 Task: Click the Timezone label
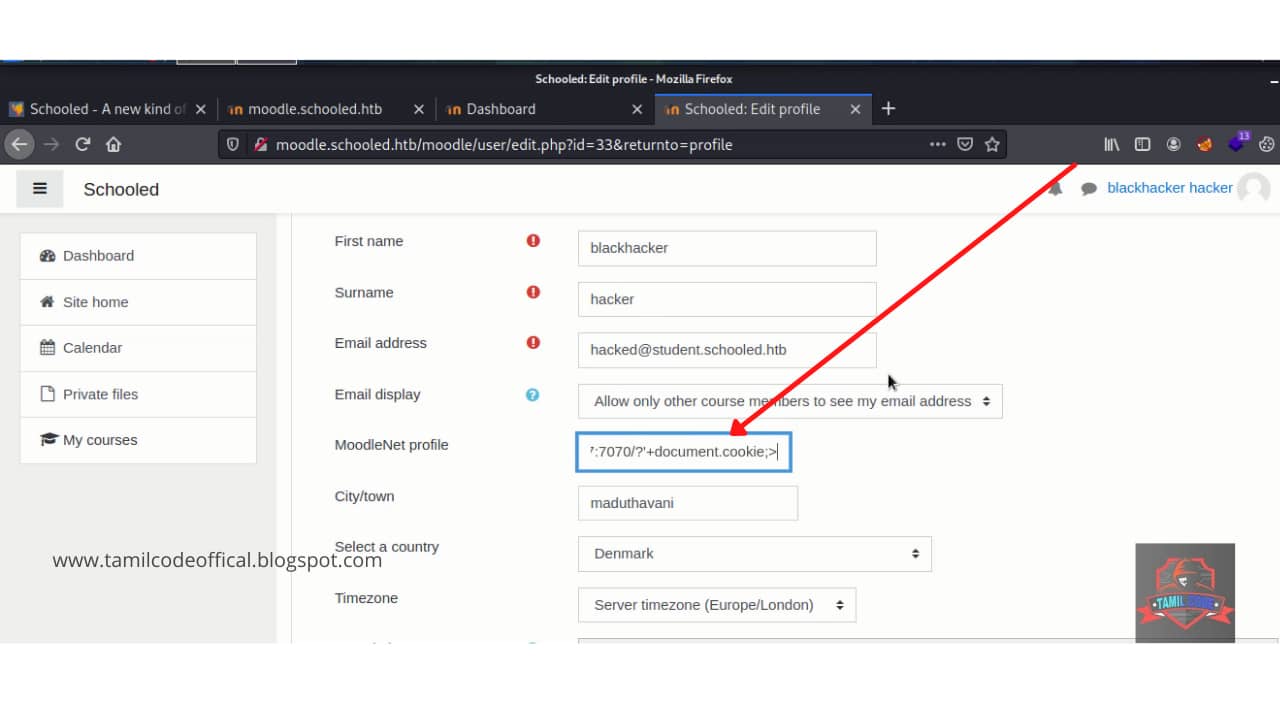(x=366, y=598)
